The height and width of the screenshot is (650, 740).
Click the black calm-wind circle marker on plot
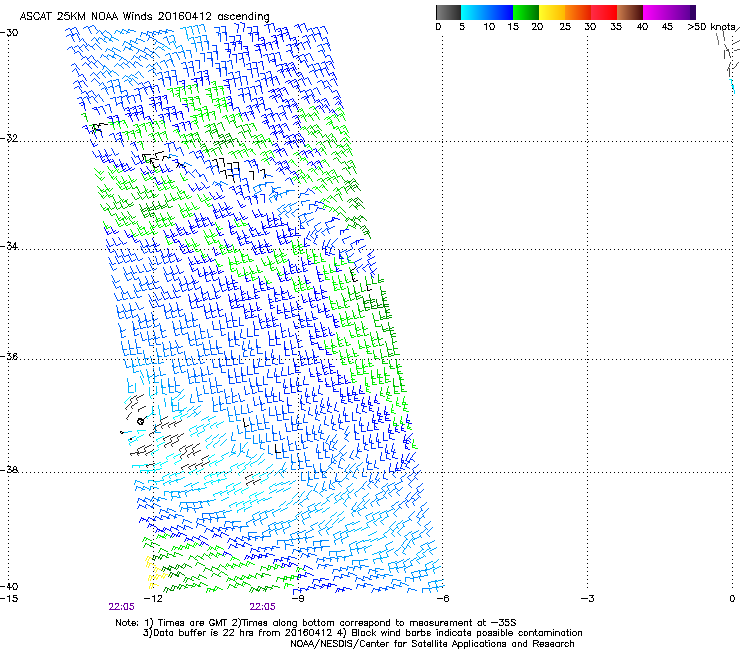[x=140, y=422]
